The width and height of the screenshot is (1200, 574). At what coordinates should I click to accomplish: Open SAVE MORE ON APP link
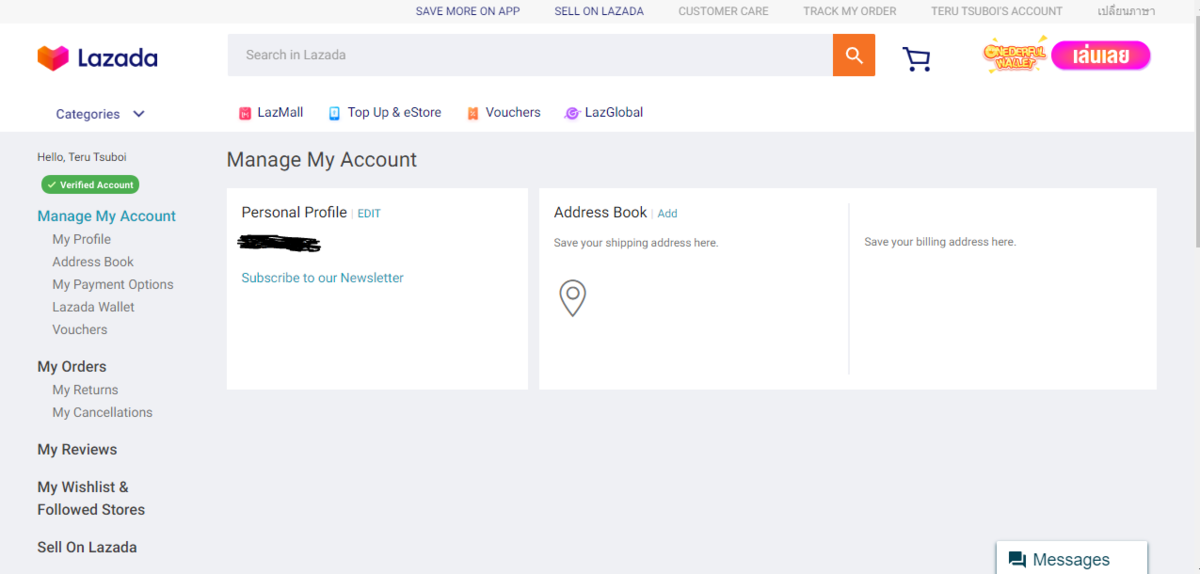(468, 11)
